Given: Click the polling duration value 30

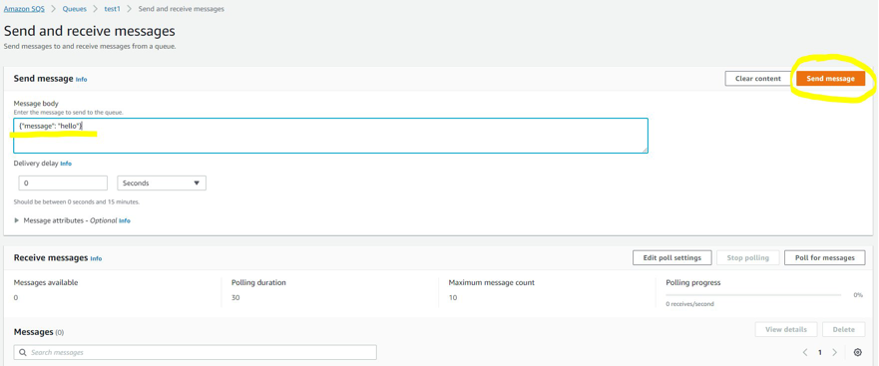Looking at the screenshot, I should click(235, 298).
